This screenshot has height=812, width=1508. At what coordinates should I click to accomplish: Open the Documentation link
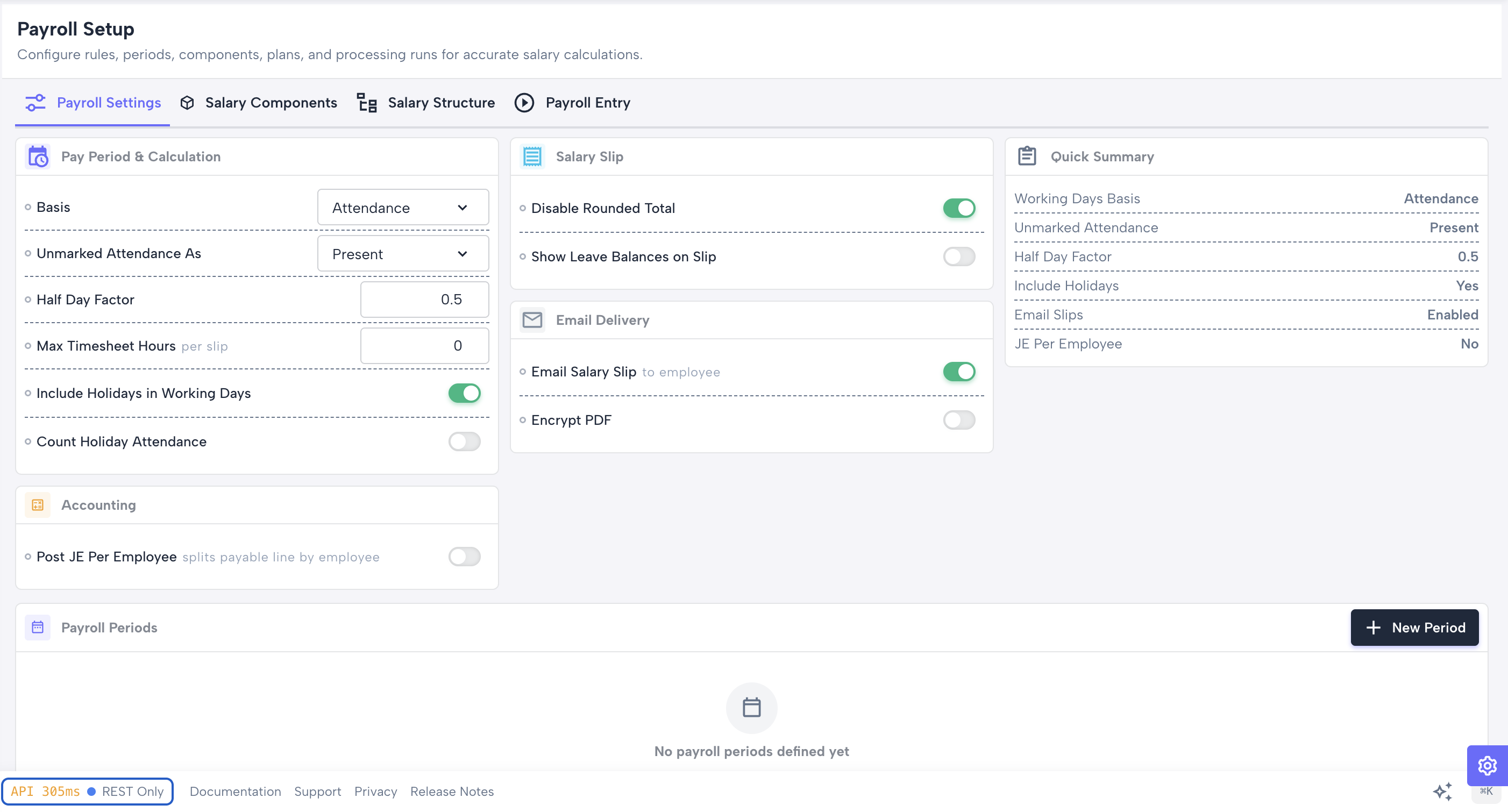[x=236, y=791]
